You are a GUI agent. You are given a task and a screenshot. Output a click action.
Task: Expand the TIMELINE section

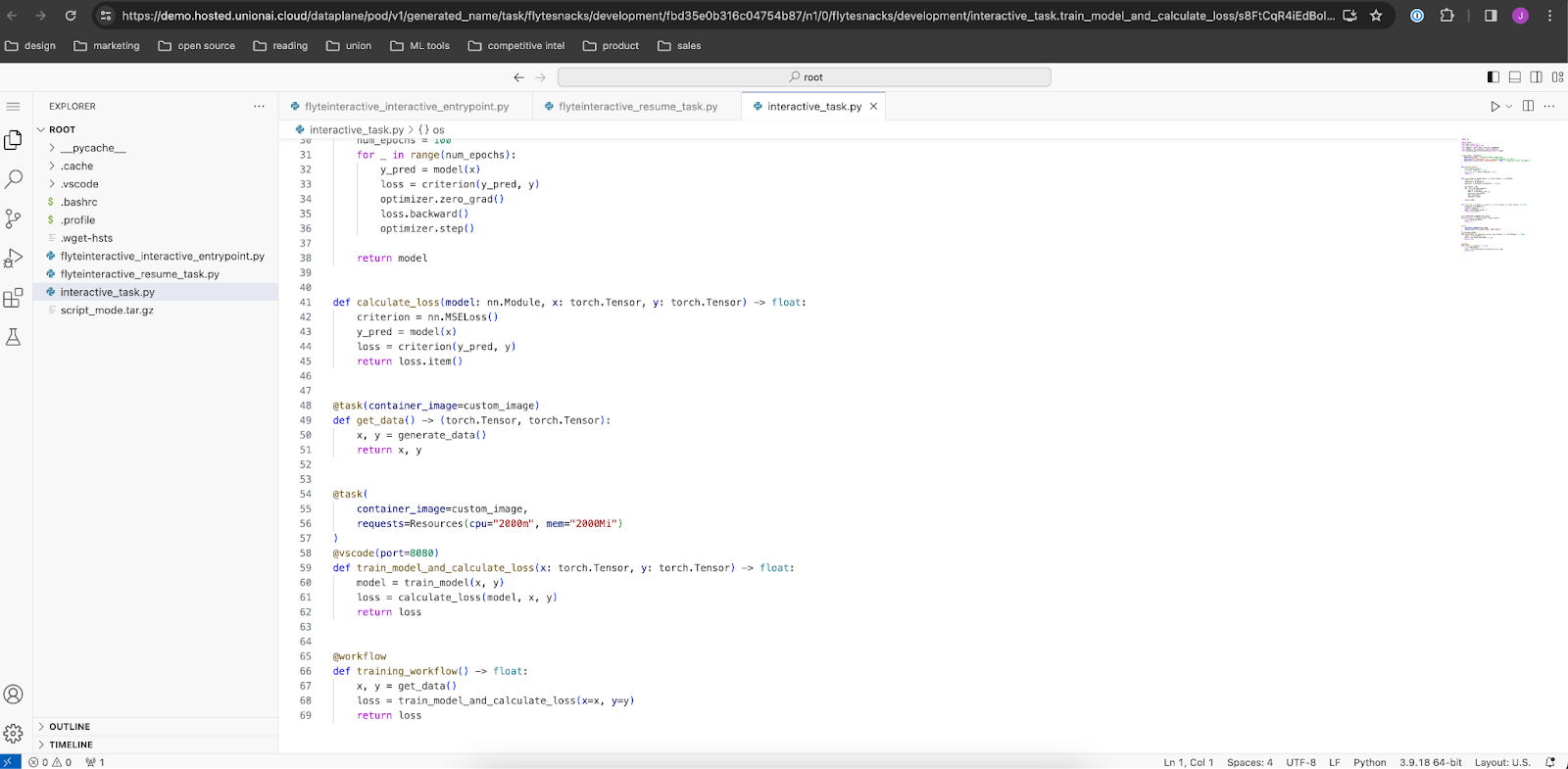[x=156, y=745]
